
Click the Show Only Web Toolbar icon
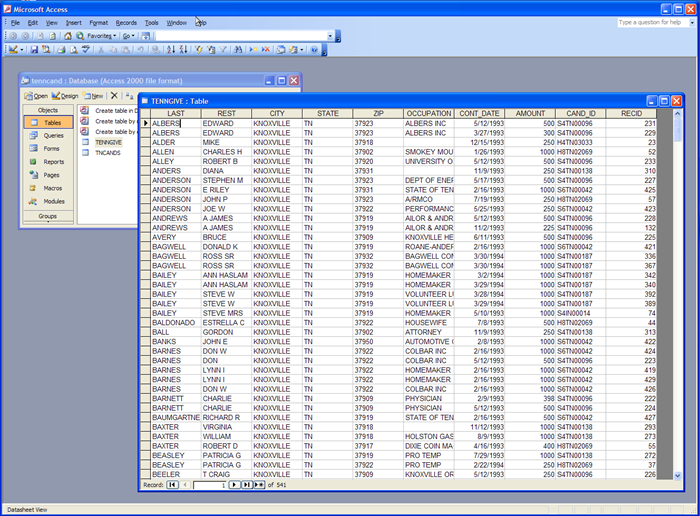(x=146, y=36)
